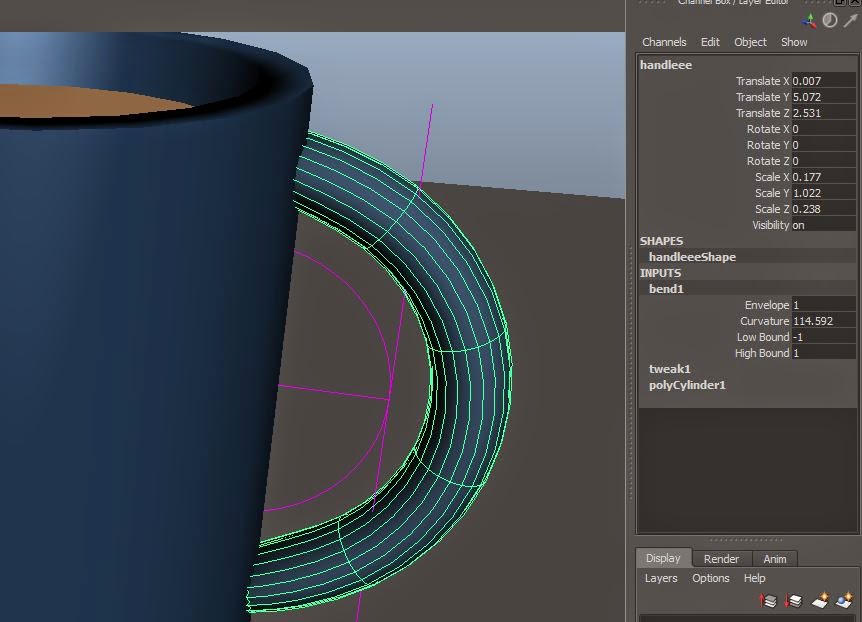Select the Translate X channel label

click(x=762, y=81)
